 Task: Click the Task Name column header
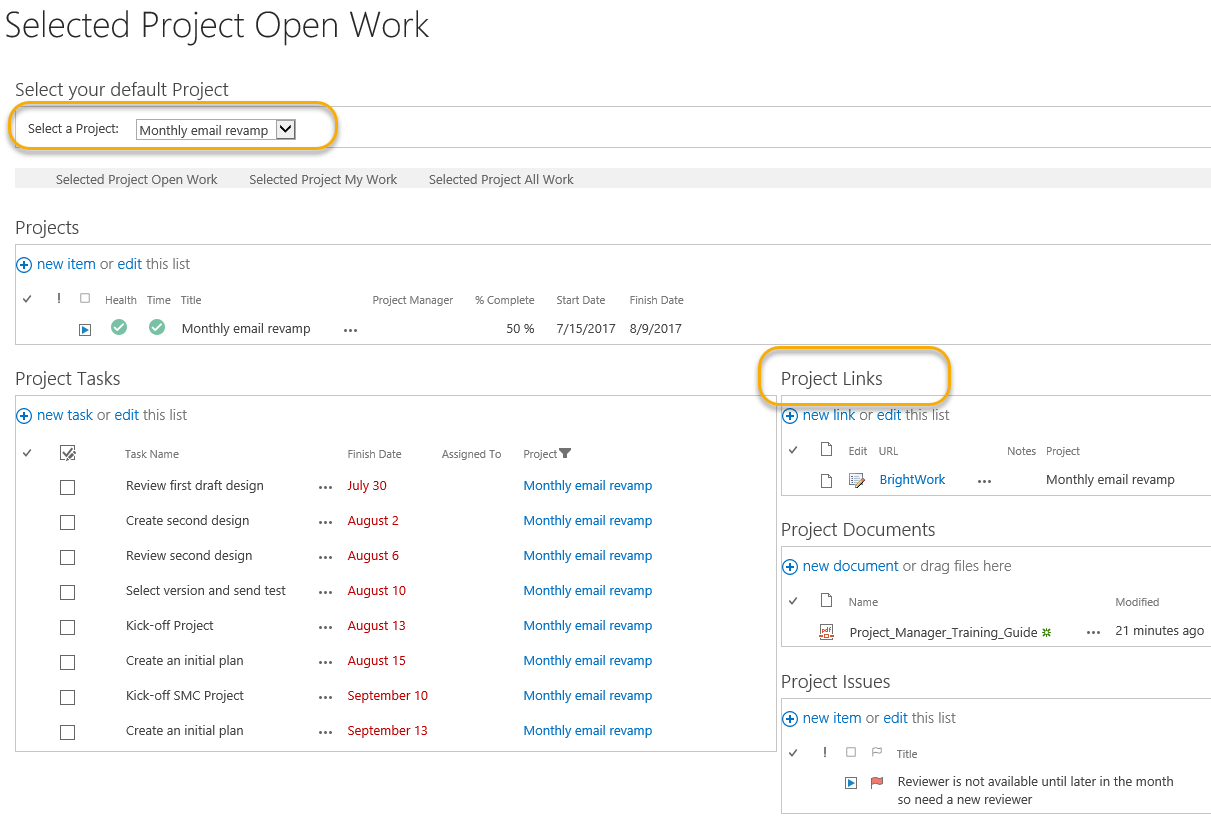coord(152,454)
